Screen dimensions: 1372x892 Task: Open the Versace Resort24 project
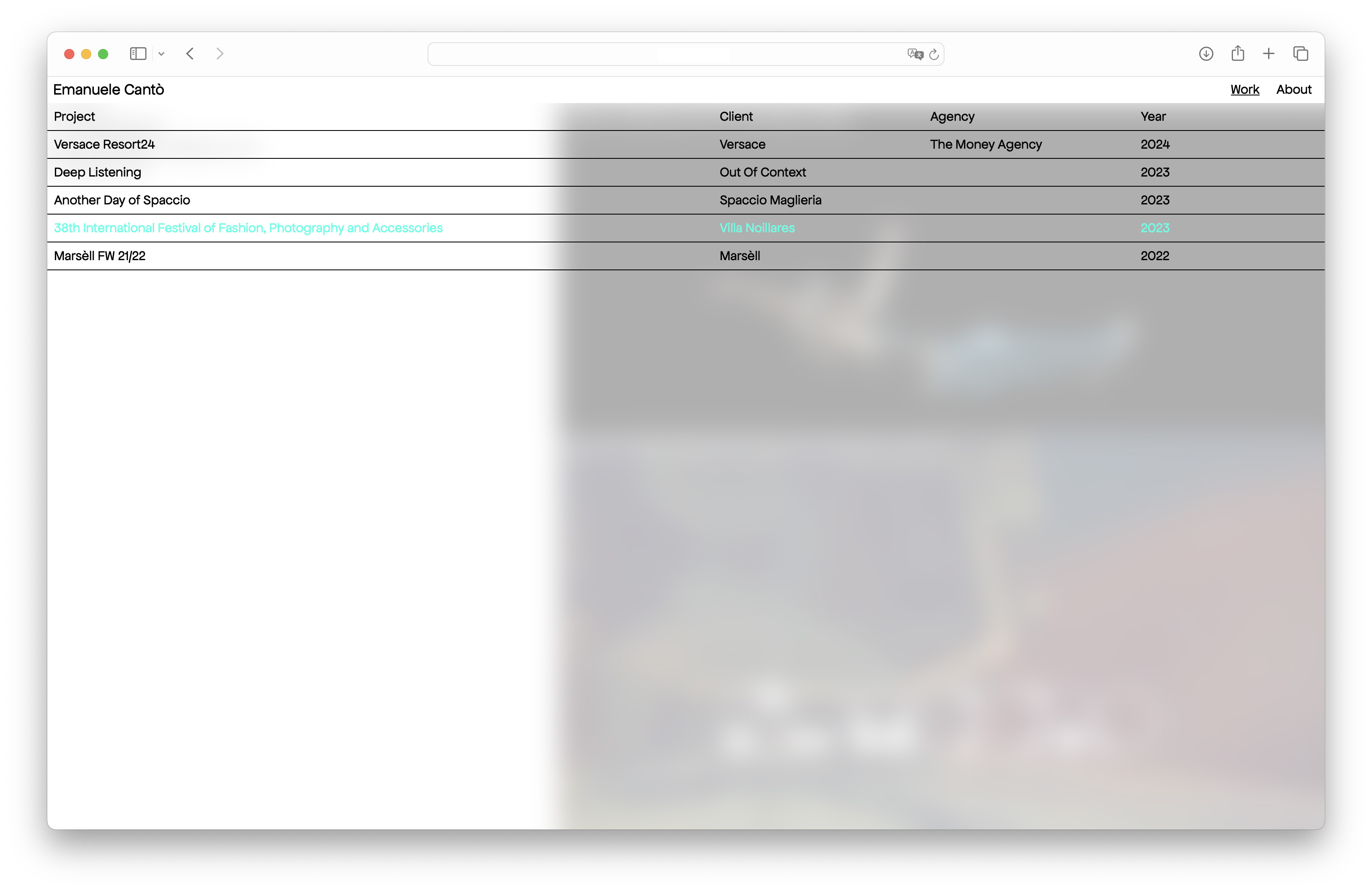(104, 144)
